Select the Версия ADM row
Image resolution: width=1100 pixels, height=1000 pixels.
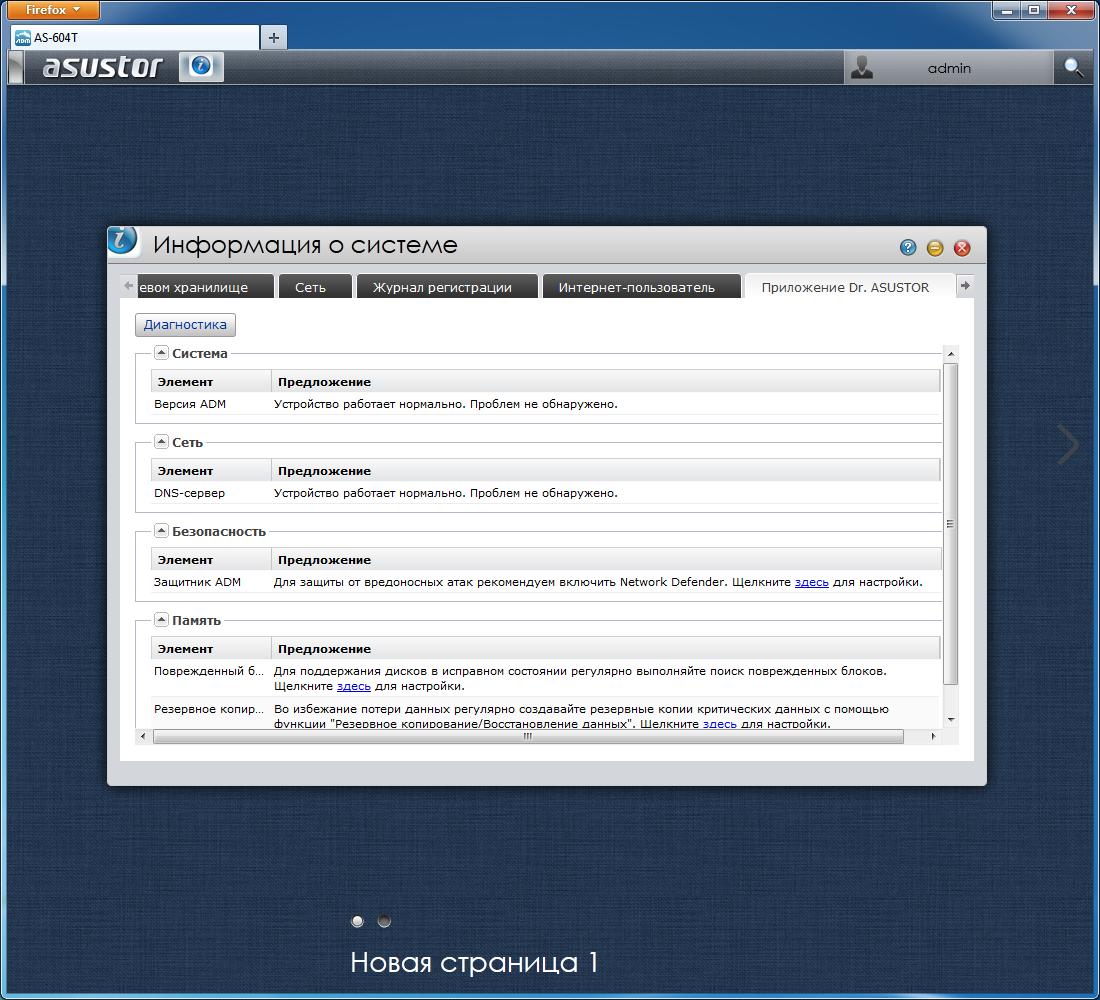click(x=546, y=404)
